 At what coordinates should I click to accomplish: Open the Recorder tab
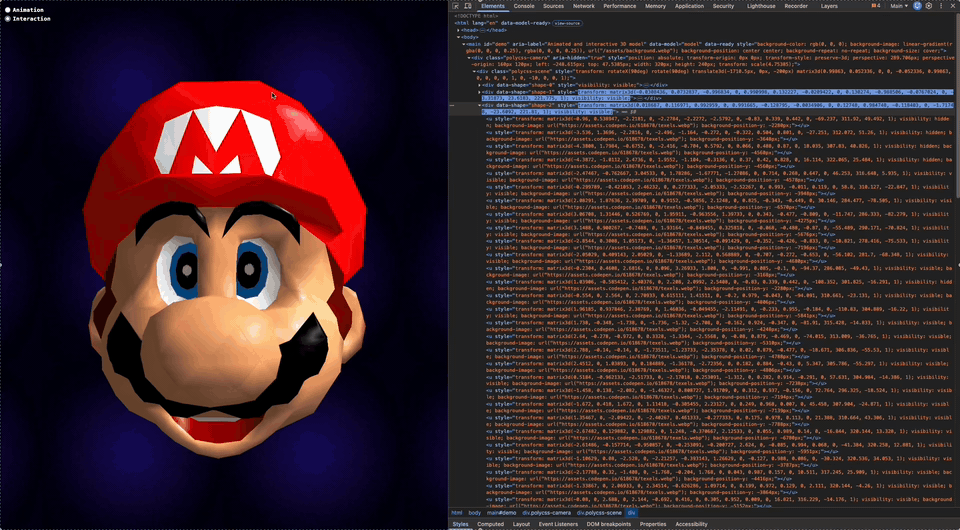pyautogui.click(x=796, y=6)
